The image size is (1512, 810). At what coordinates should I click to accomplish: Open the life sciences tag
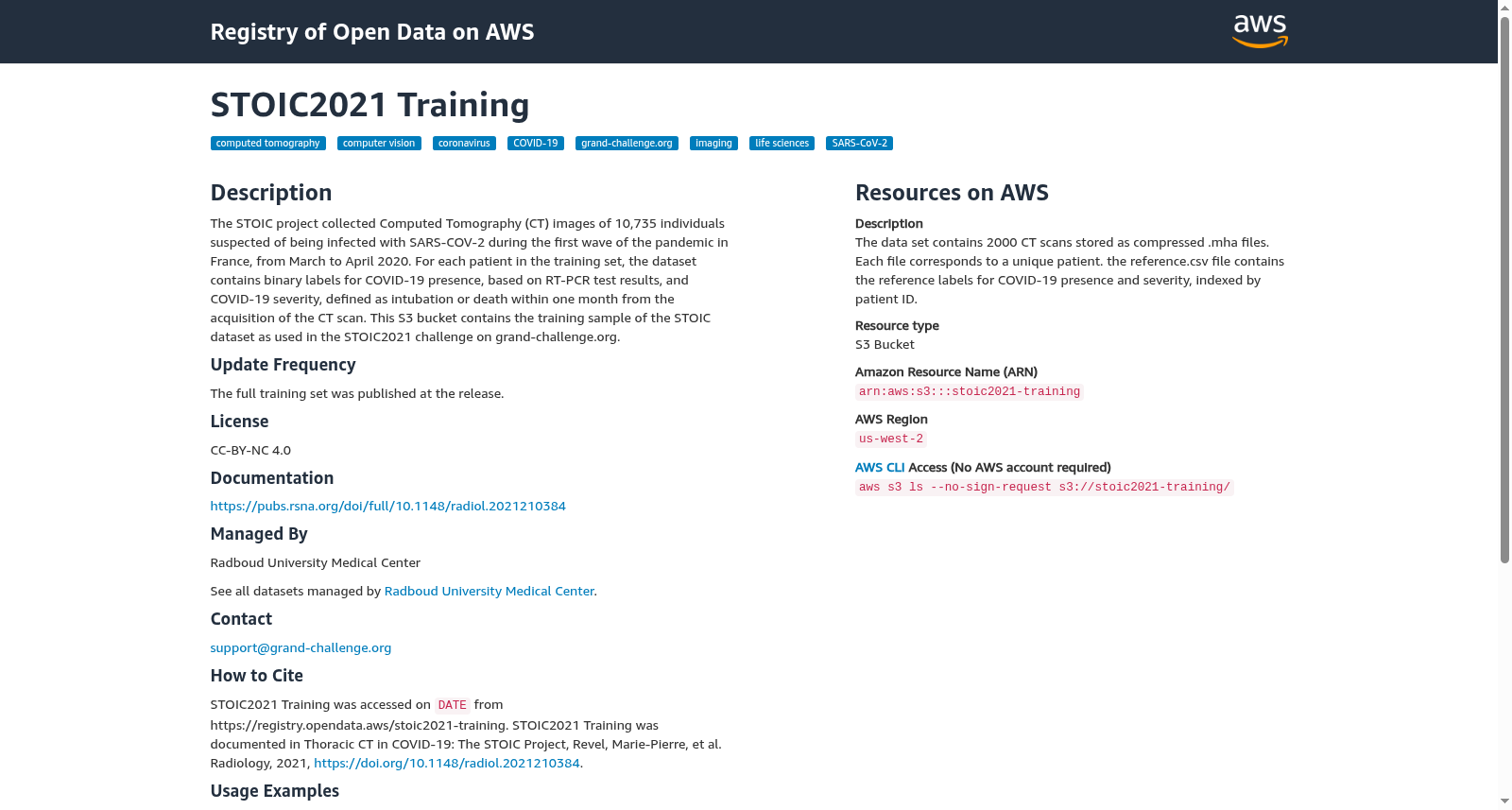[782, 144]
